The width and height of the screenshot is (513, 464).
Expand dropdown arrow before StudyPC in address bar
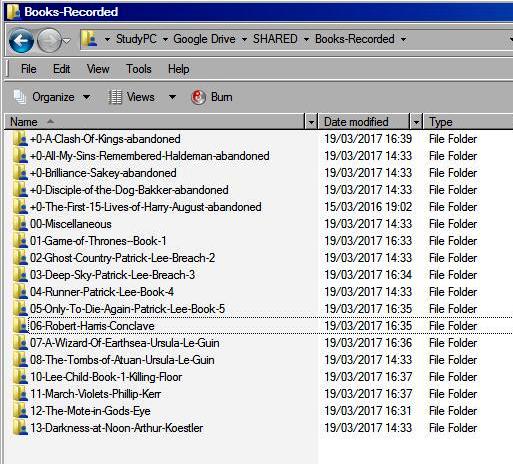click(107, 39)
